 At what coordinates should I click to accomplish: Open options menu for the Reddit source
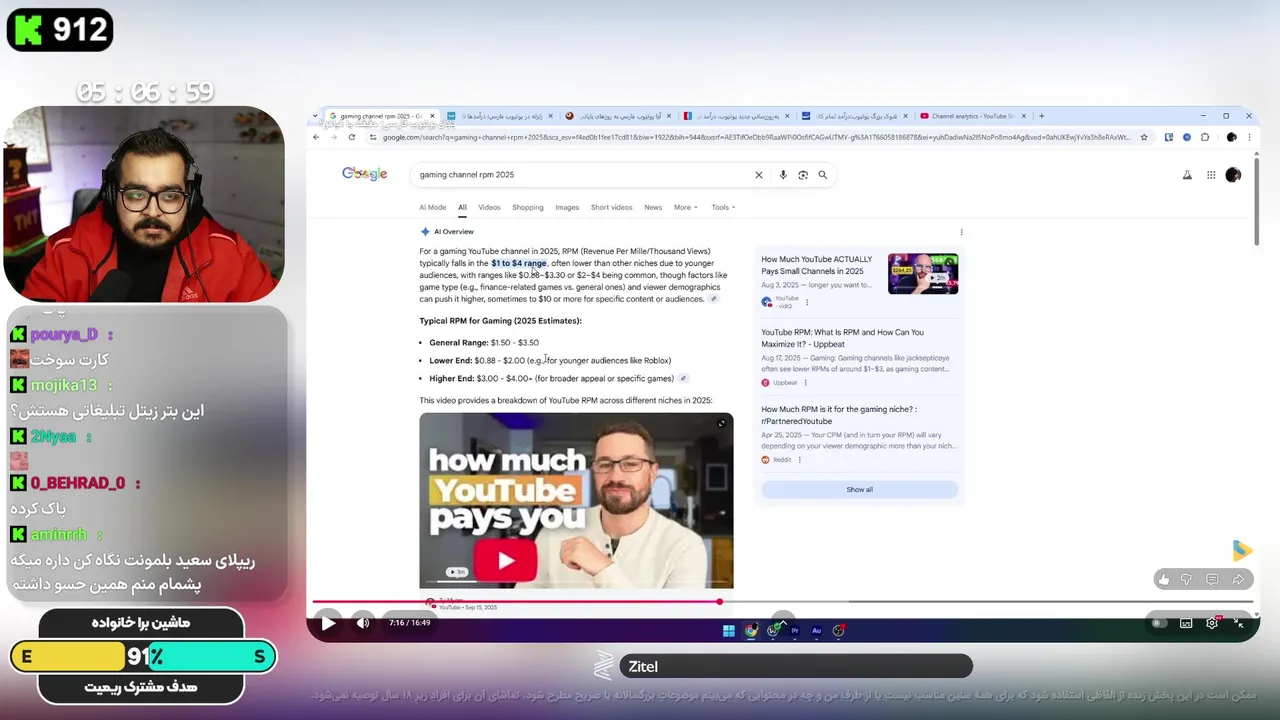(799, 460)
